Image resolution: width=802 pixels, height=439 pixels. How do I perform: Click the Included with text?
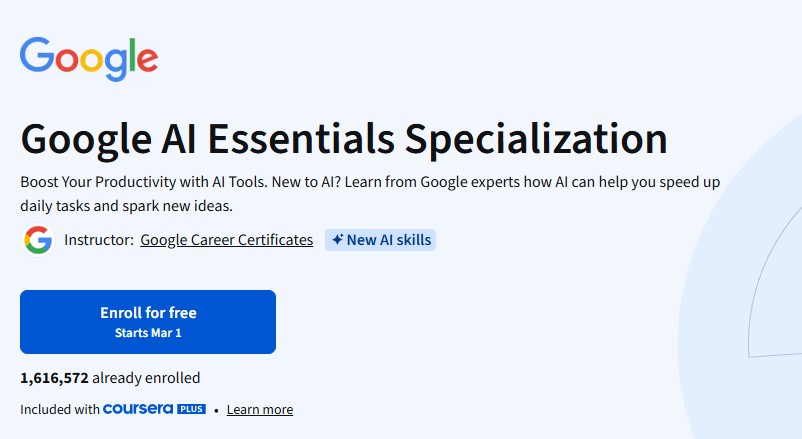59,409
